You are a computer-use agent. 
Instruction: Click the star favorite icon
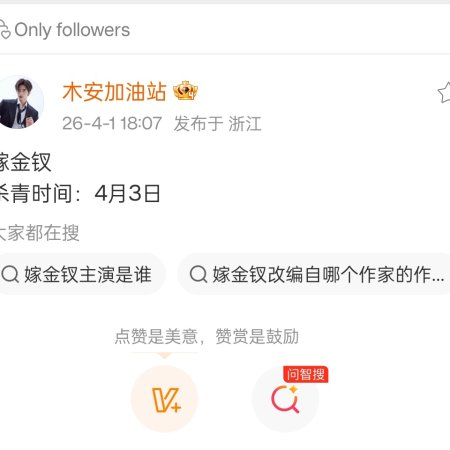445,93
